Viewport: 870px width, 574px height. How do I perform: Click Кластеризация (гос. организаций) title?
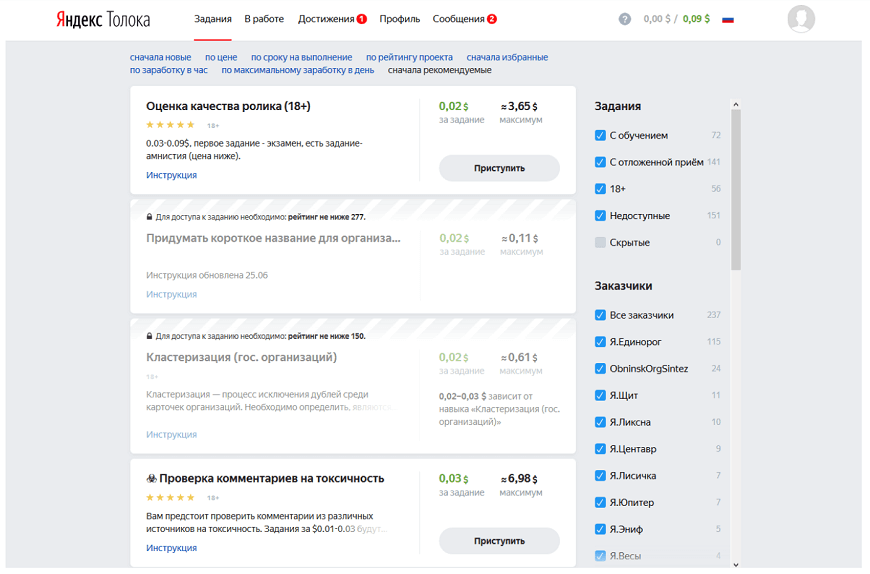point(241,357)
